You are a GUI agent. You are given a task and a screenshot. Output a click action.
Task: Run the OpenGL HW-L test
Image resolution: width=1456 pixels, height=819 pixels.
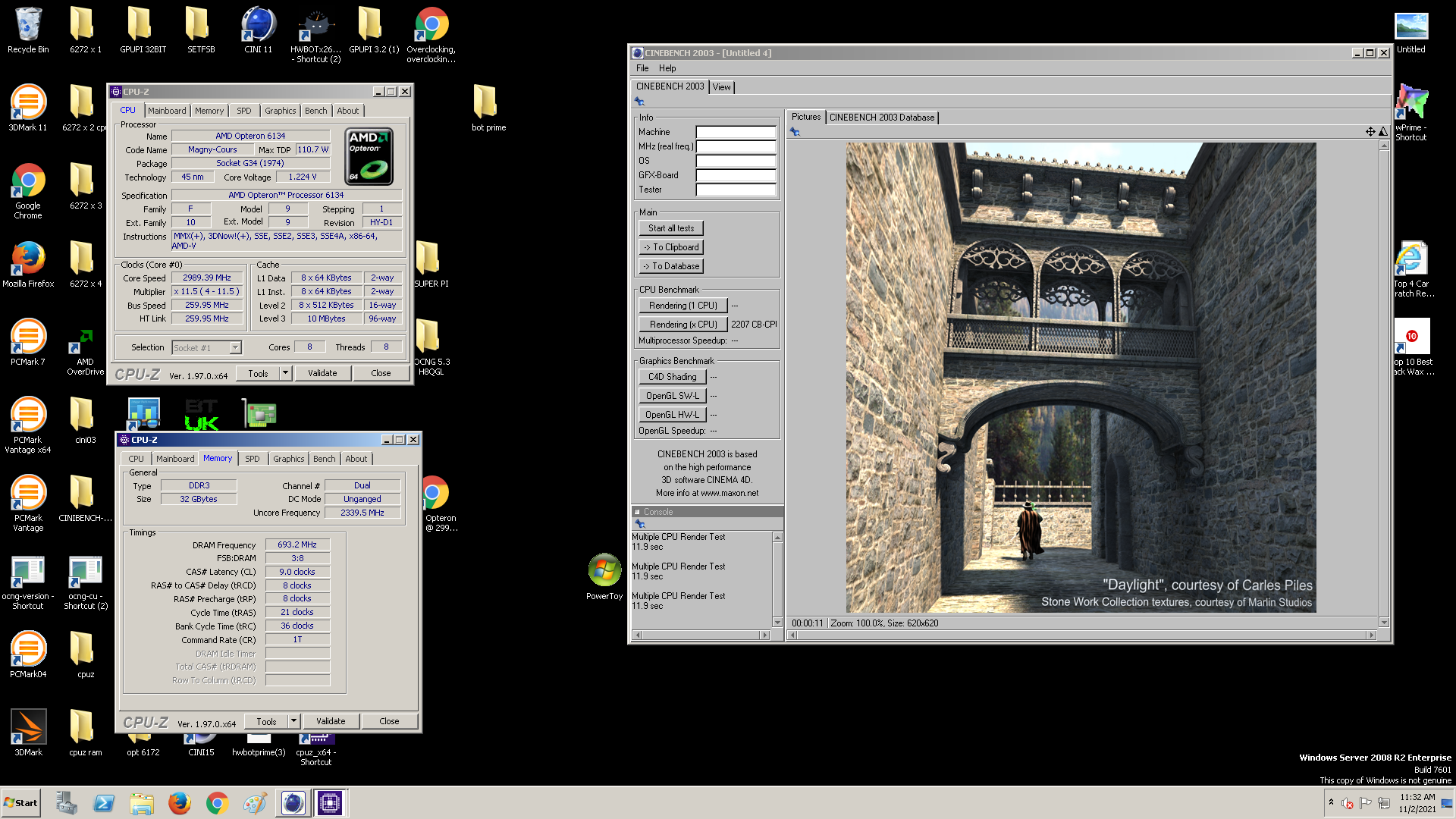[672, 415]
